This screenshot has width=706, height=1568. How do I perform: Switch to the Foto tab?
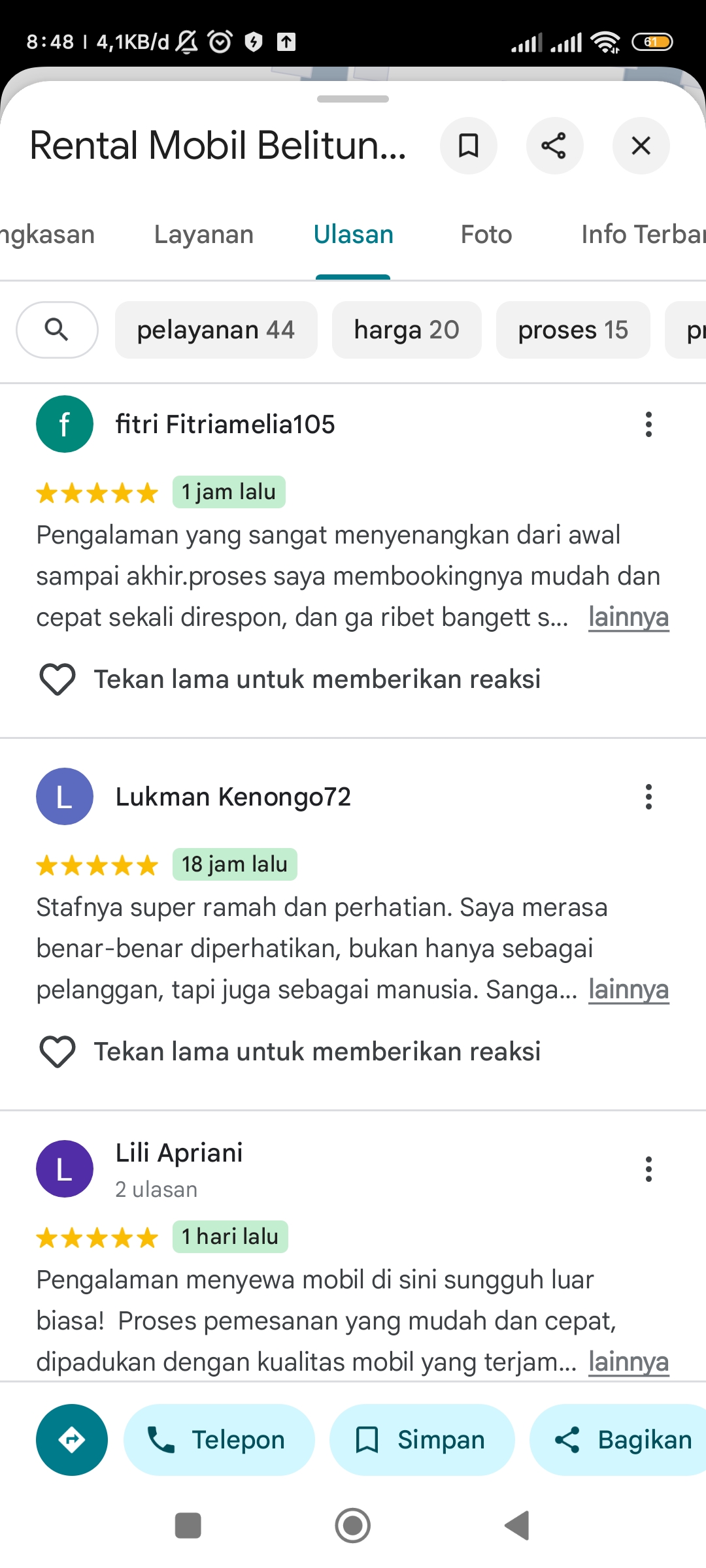[486, 235]
